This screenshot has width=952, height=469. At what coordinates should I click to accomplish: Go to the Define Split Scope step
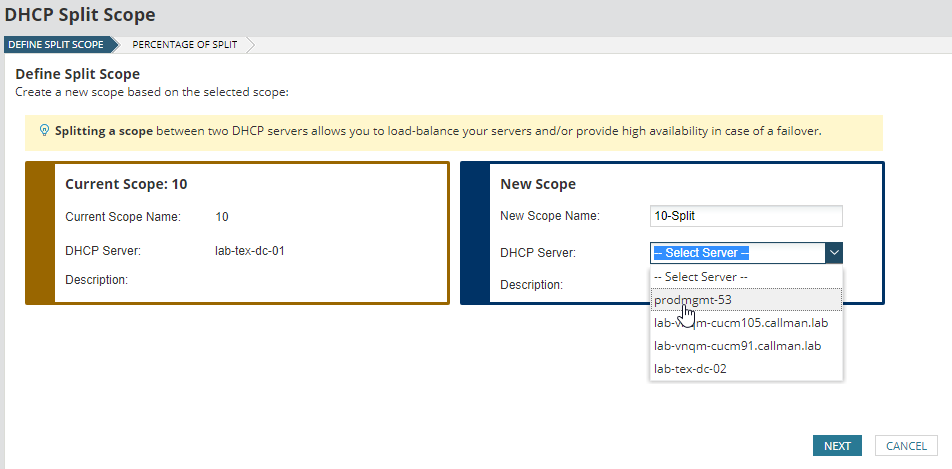(x=55, y=45)
